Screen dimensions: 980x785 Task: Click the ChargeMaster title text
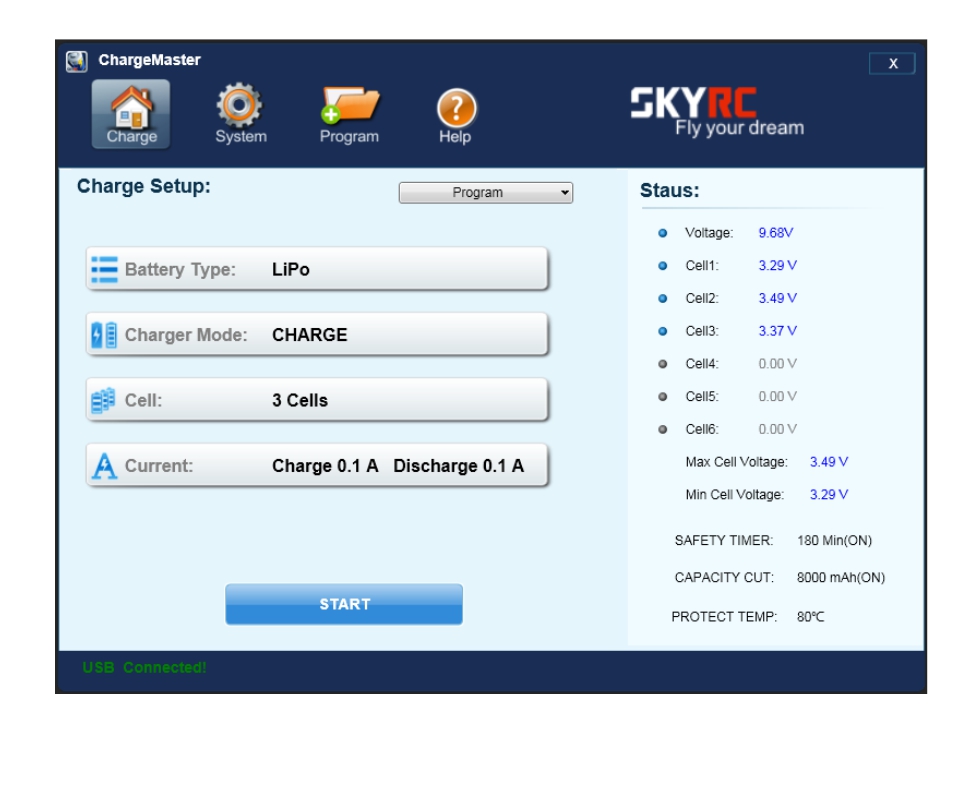tap(149, 60)
